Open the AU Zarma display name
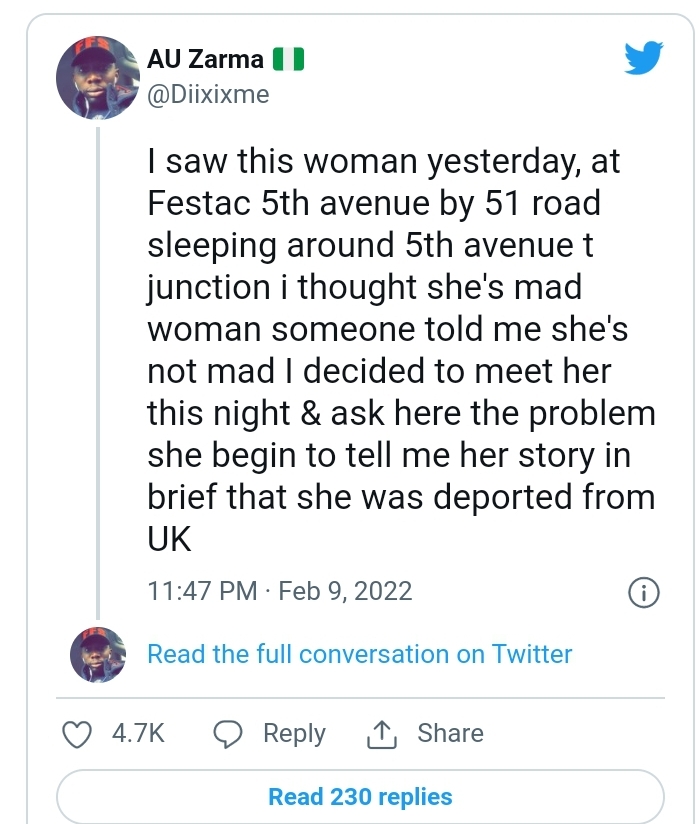This screenshot has width=699, height=824. click(x=205, y=59)
